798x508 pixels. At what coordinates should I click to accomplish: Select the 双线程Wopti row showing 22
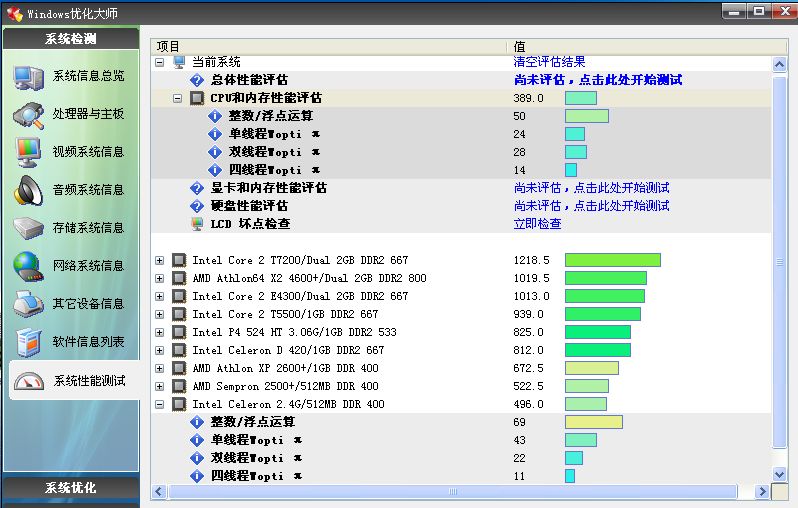(x=461, y=458)
